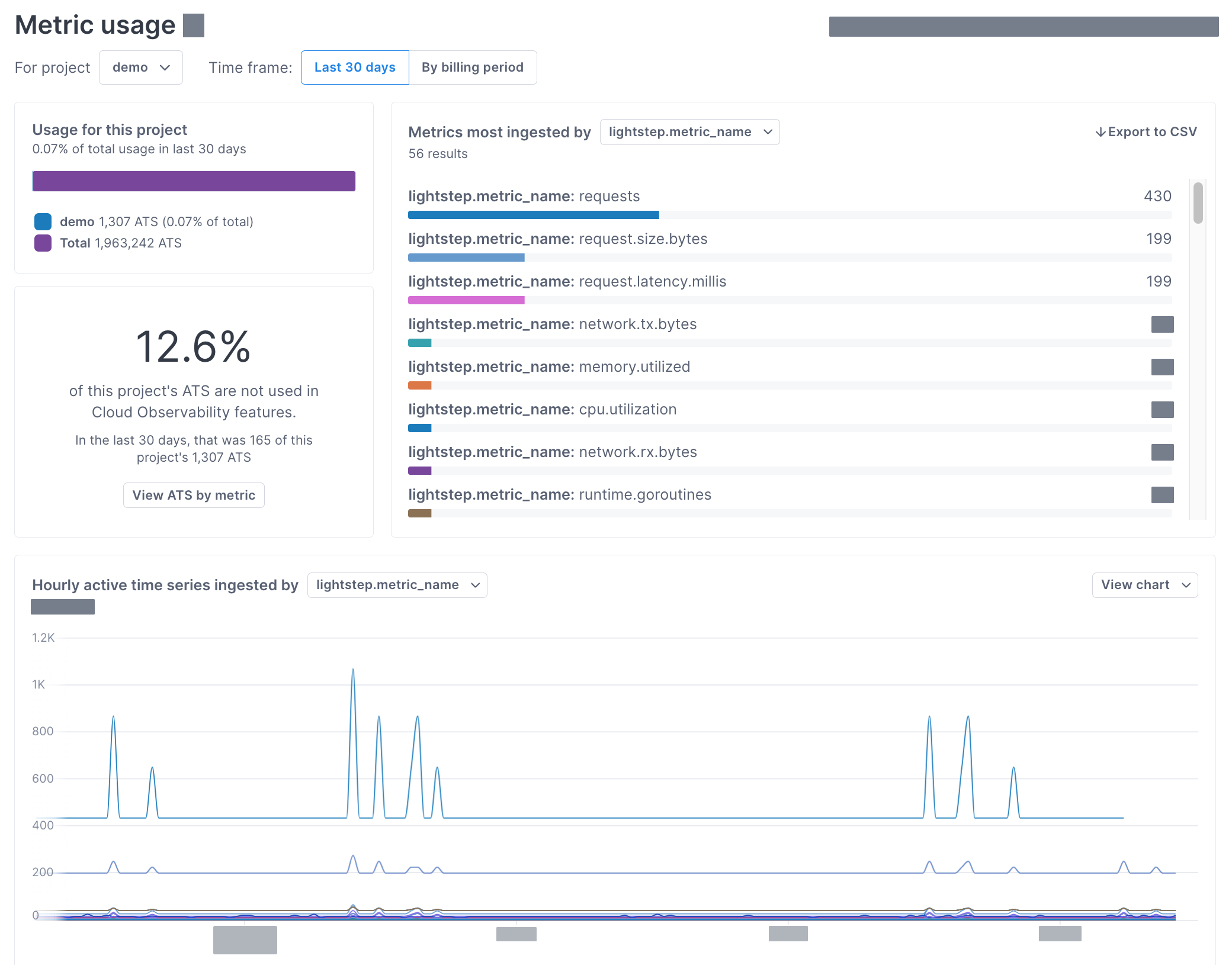Click the Total legend color square
1232x965 pixels.
coord(42,243)
